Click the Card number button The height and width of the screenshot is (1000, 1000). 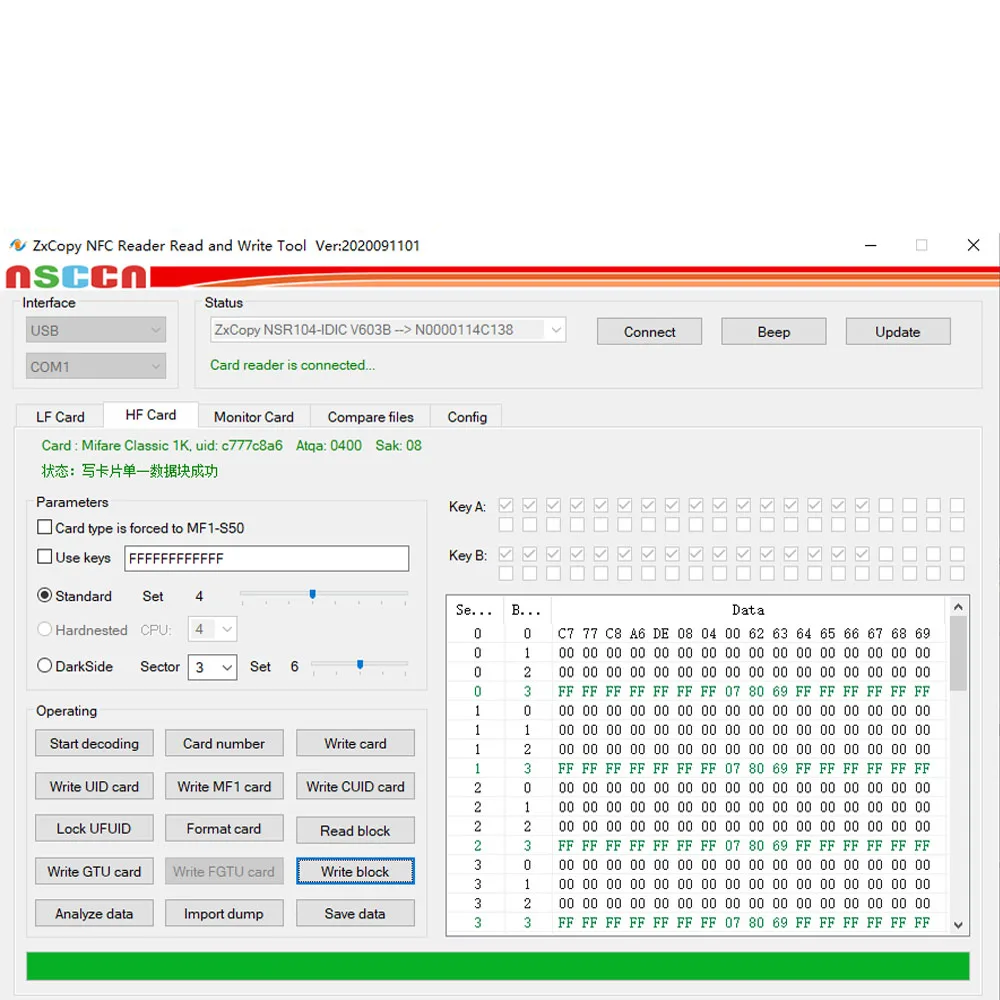(x=224, y=743)
